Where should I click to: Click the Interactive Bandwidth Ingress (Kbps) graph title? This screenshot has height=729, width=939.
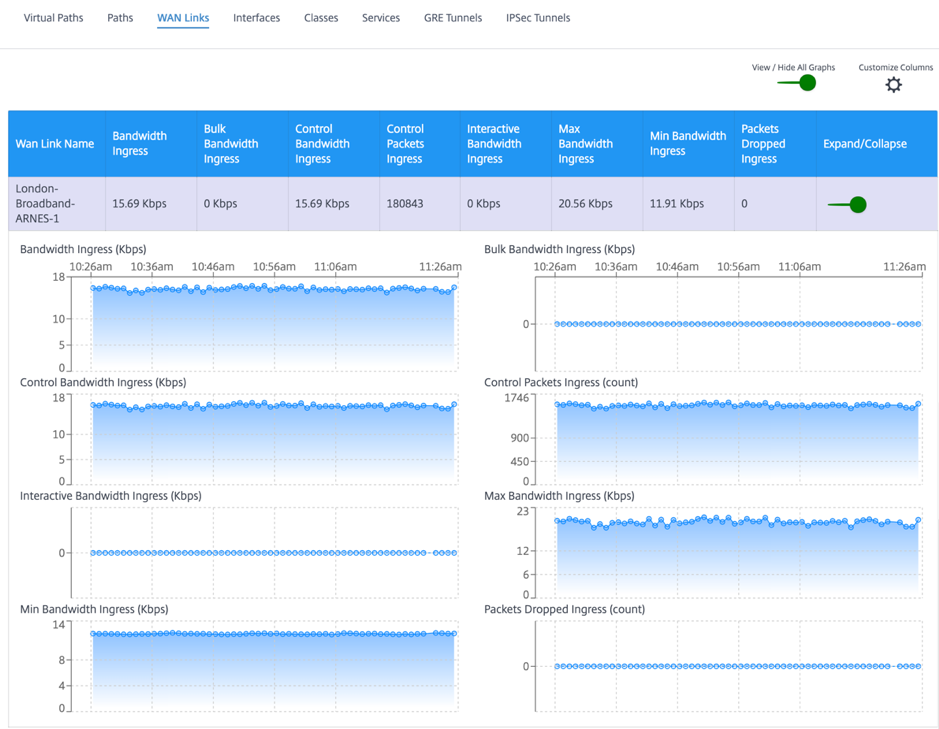111,496
